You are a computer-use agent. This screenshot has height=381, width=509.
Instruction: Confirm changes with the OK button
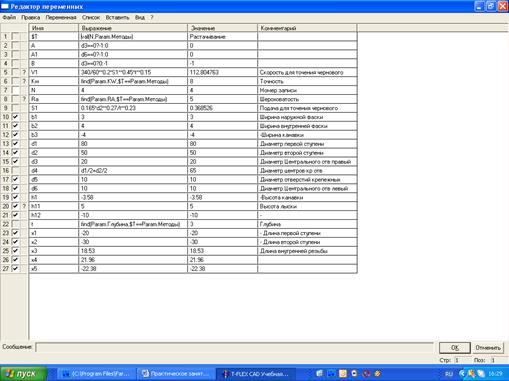coord(455,348)
